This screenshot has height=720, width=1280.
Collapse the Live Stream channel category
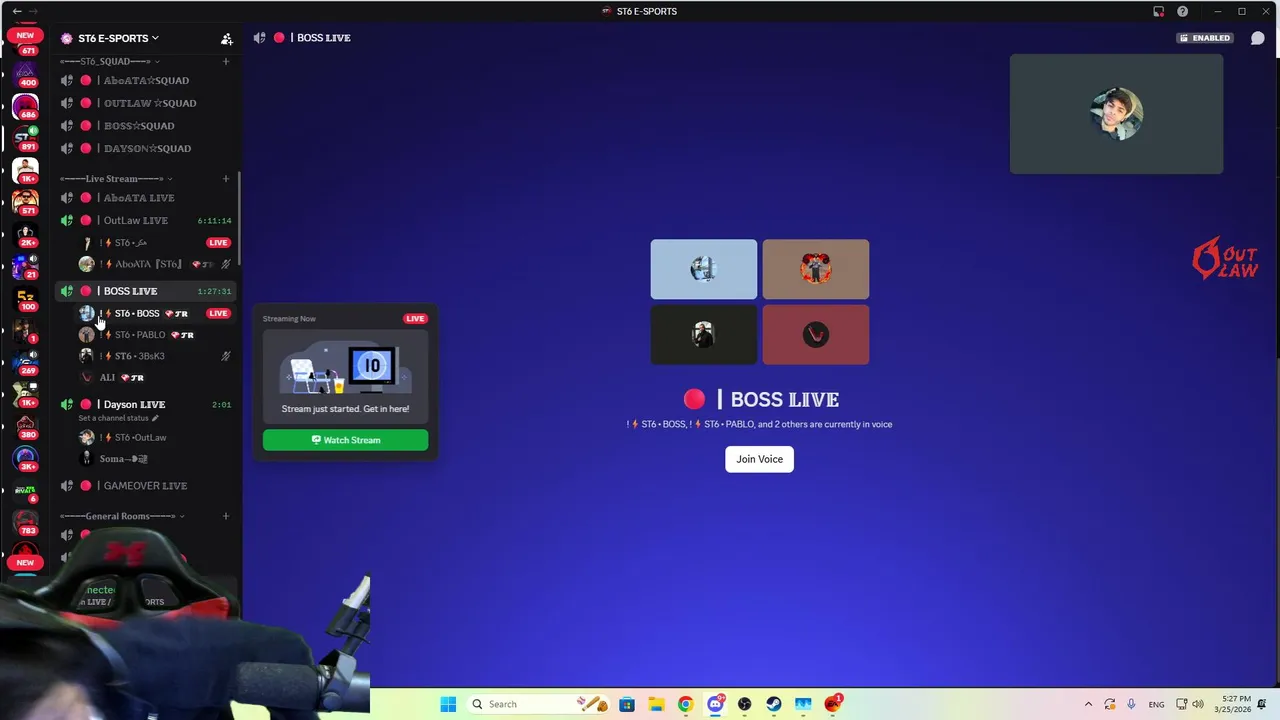tap(116, 179)
